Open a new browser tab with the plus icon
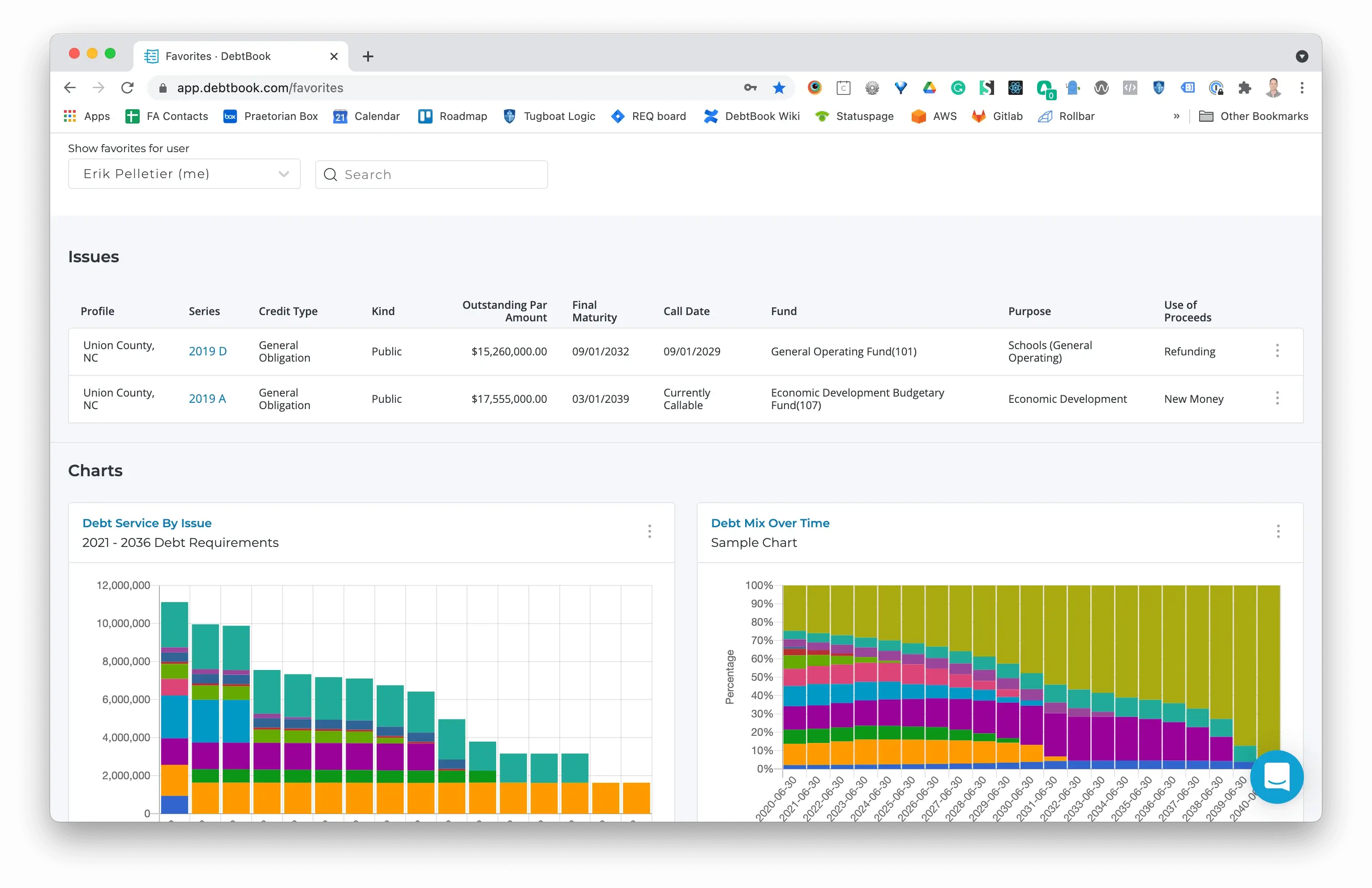The width and height of the screenshot is (1372, 888). tap(368, 56)
